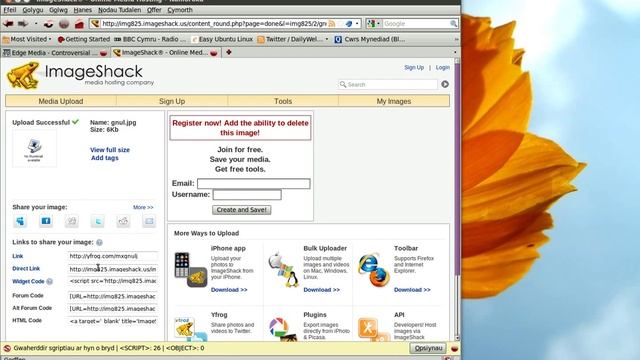
Task: Share the image on Twitter
Action: coord(98,221)
